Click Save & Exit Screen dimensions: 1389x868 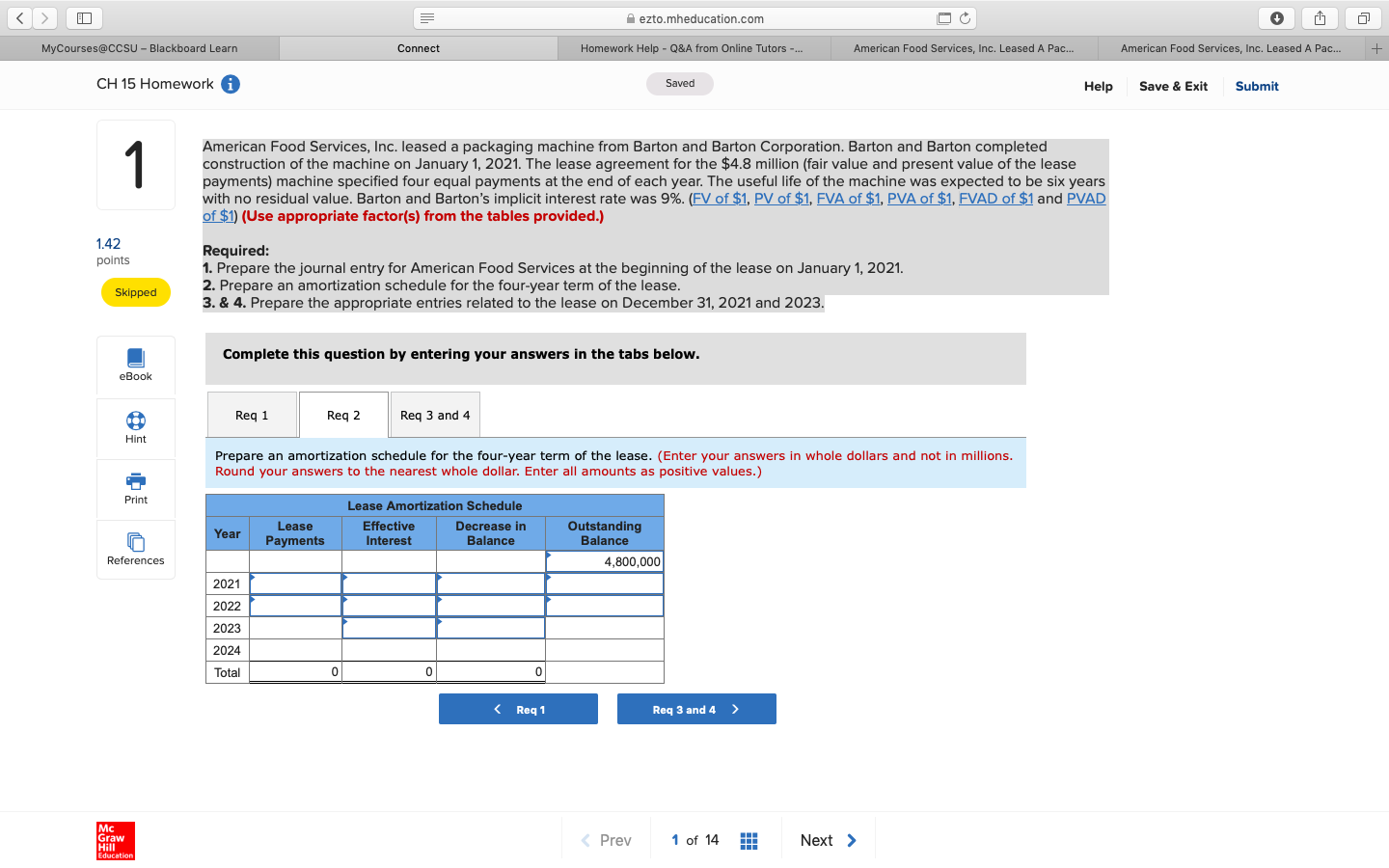click(1173, 86)
